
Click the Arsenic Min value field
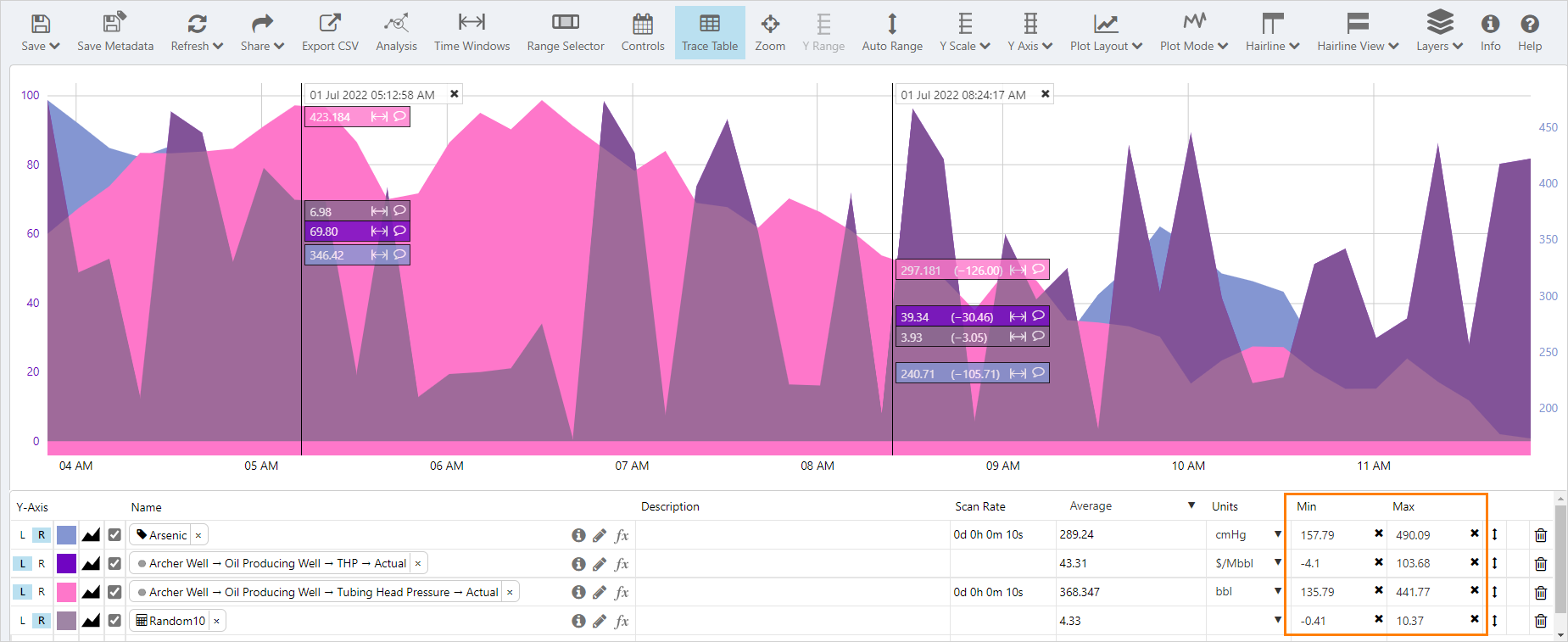tap(1331, 535)
